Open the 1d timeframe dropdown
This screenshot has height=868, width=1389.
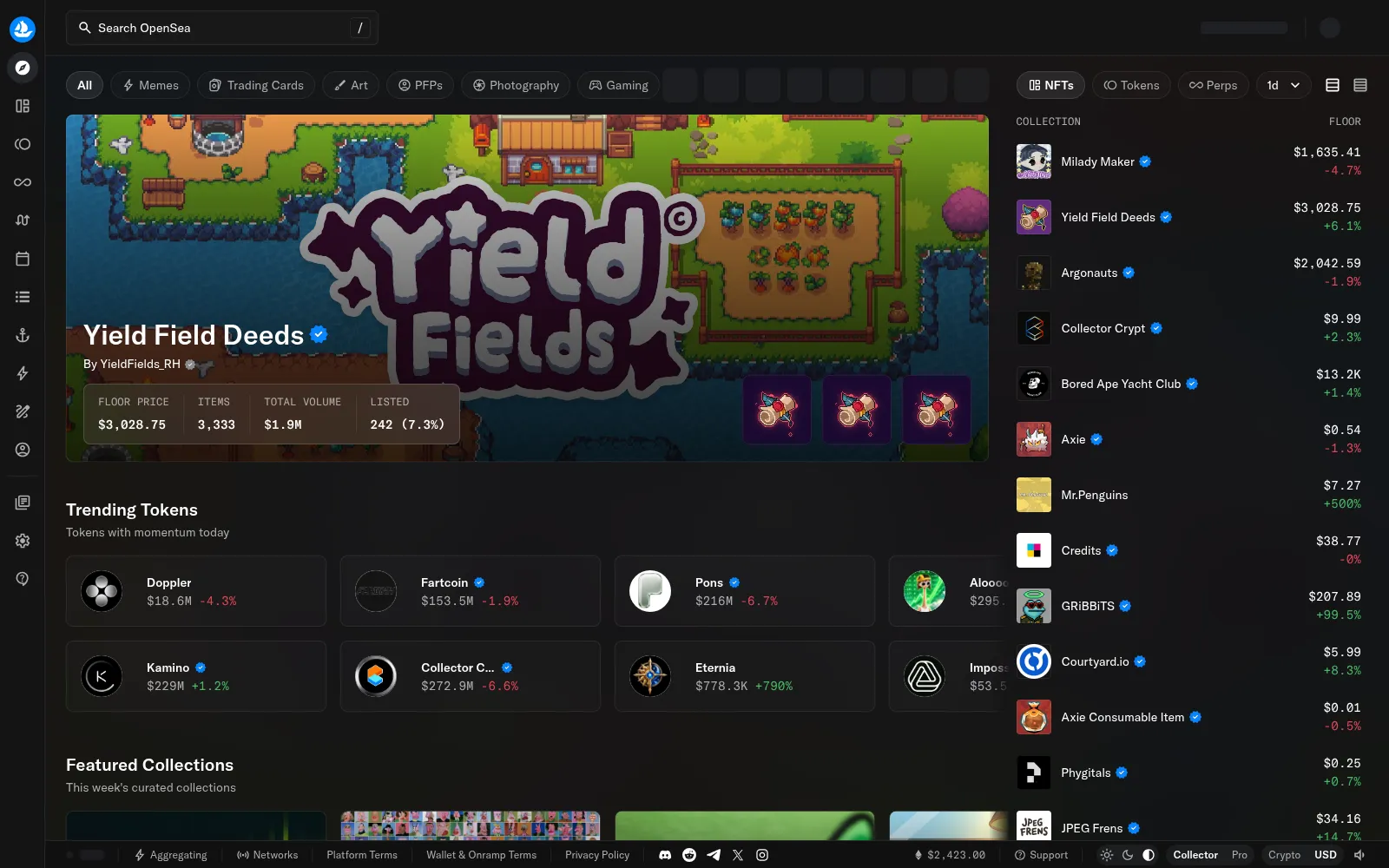[1283, 85]
